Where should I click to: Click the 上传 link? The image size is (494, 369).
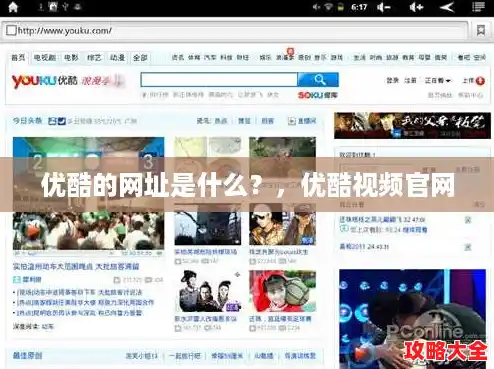tap(468, 81)
